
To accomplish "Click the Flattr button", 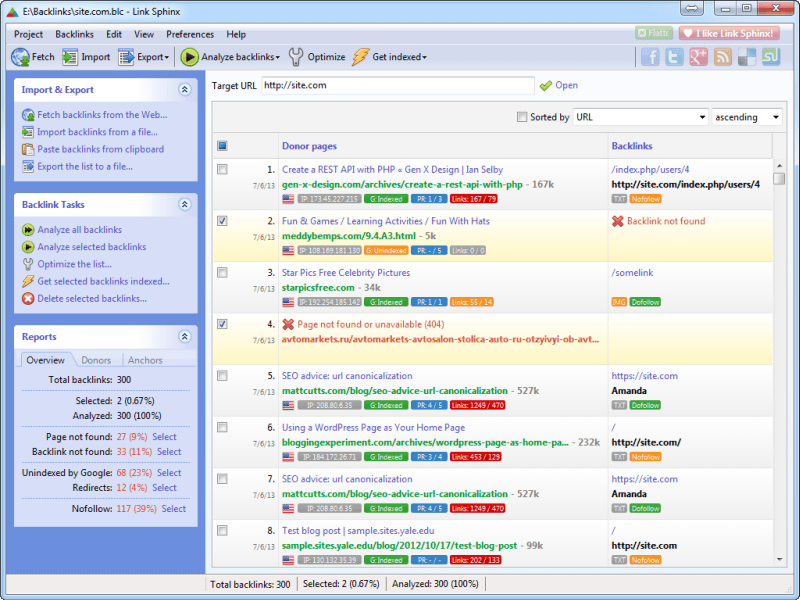I will [654, 33].
